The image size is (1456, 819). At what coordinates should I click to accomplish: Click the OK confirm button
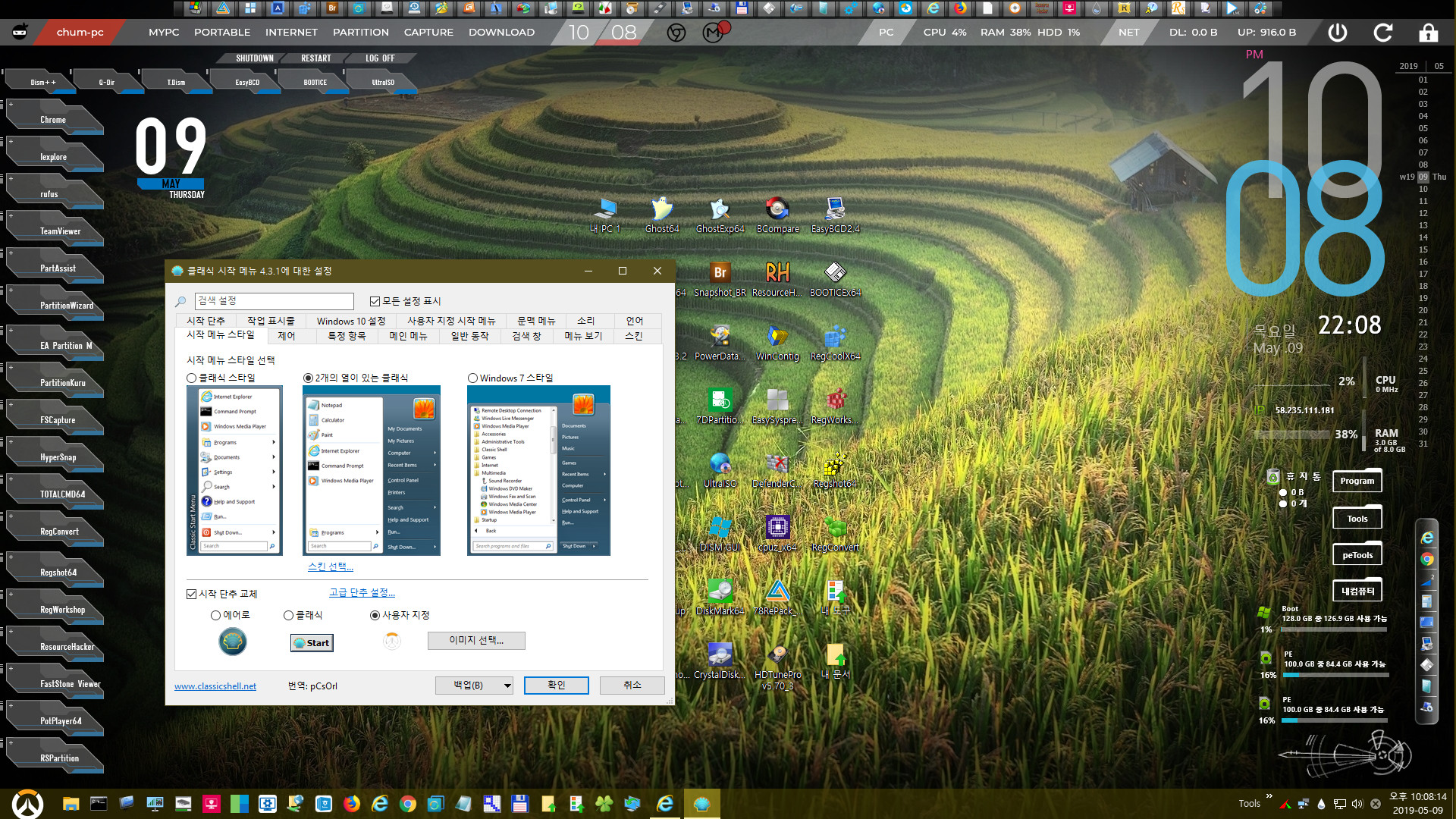coord(557,686)
